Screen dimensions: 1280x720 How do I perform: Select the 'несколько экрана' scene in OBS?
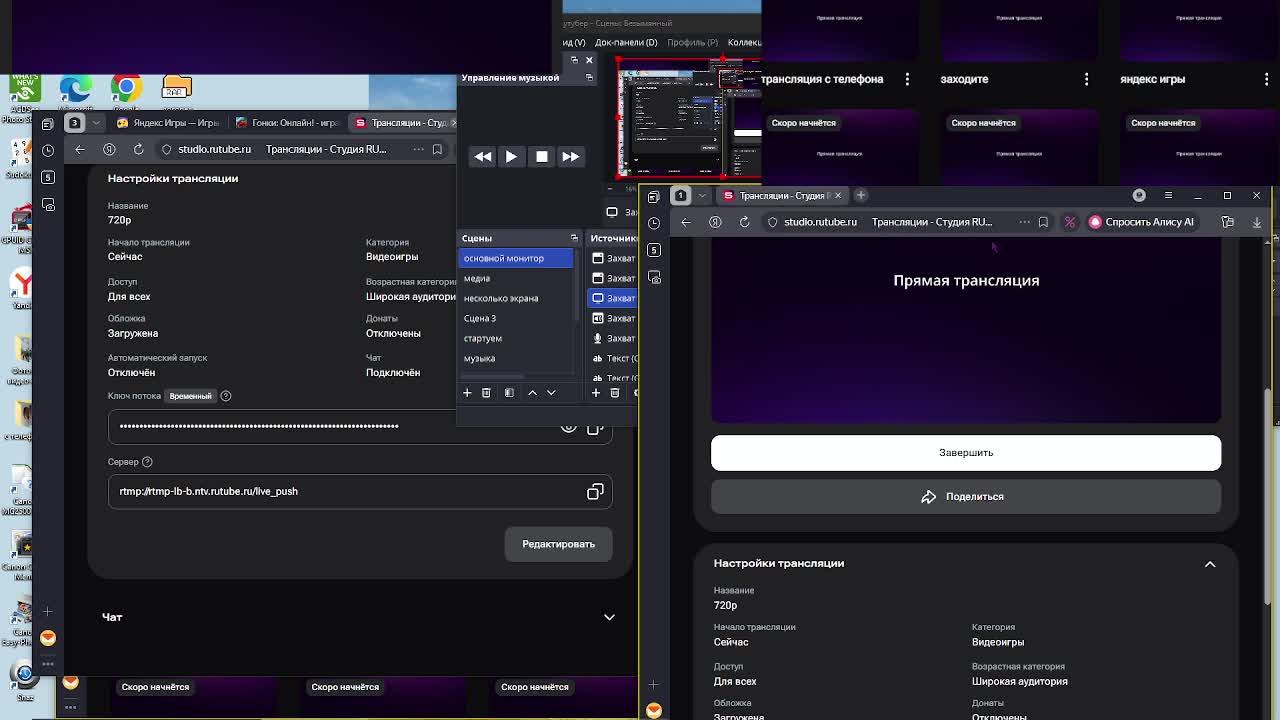click(x=516, y=298)
